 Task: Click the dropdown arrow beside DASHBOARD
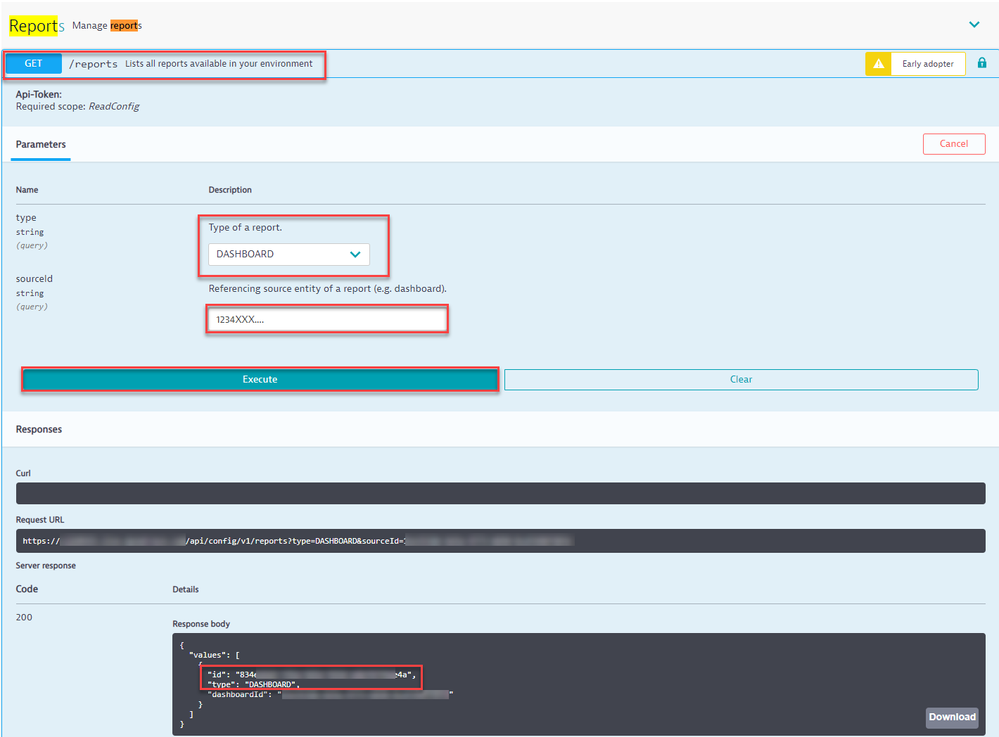tap(355, 254)
